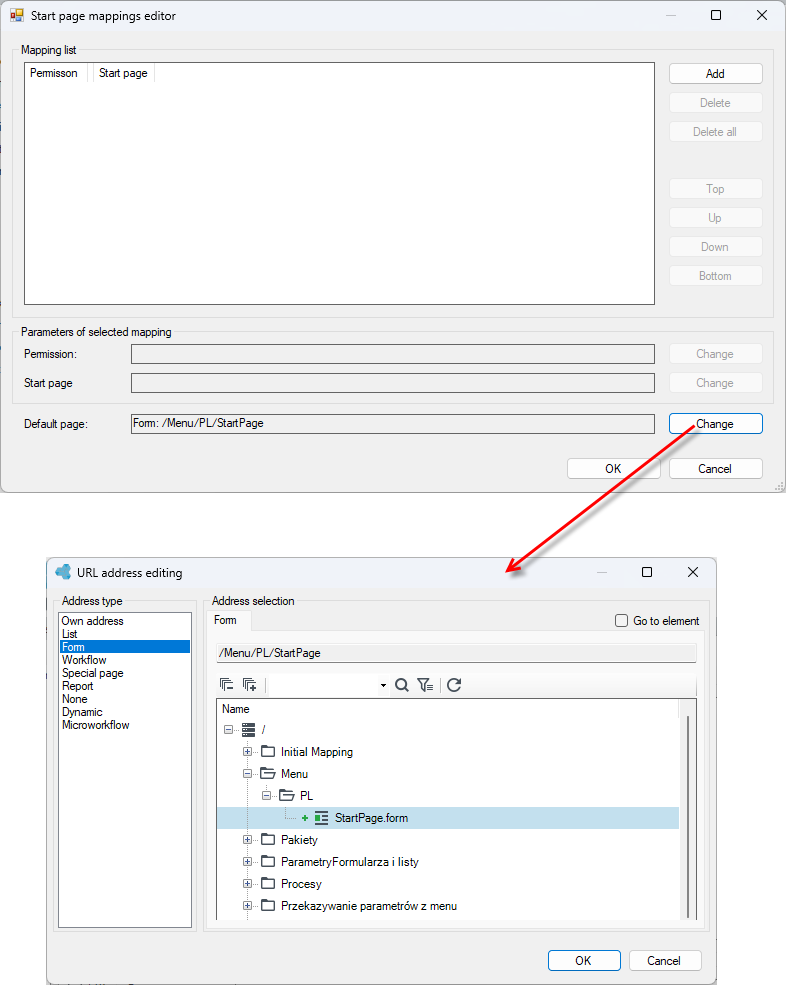Select the Pakiety tree row label
The image size is (786, 988).
coord(299,840)
